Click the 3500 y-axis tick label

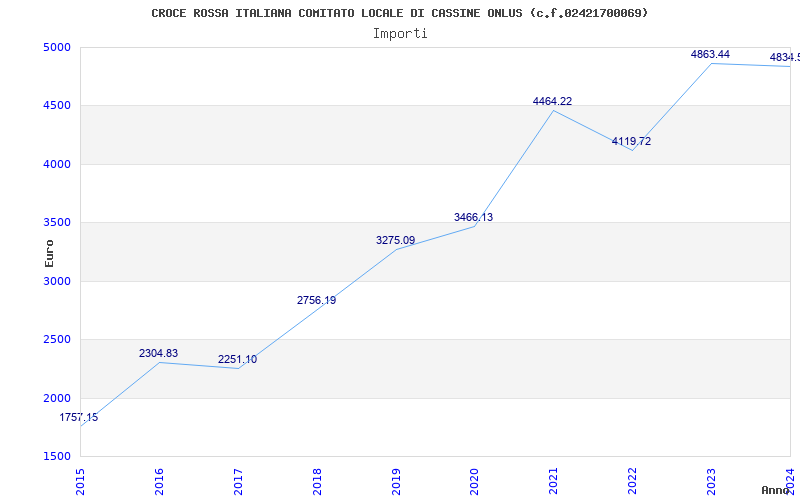57,222
